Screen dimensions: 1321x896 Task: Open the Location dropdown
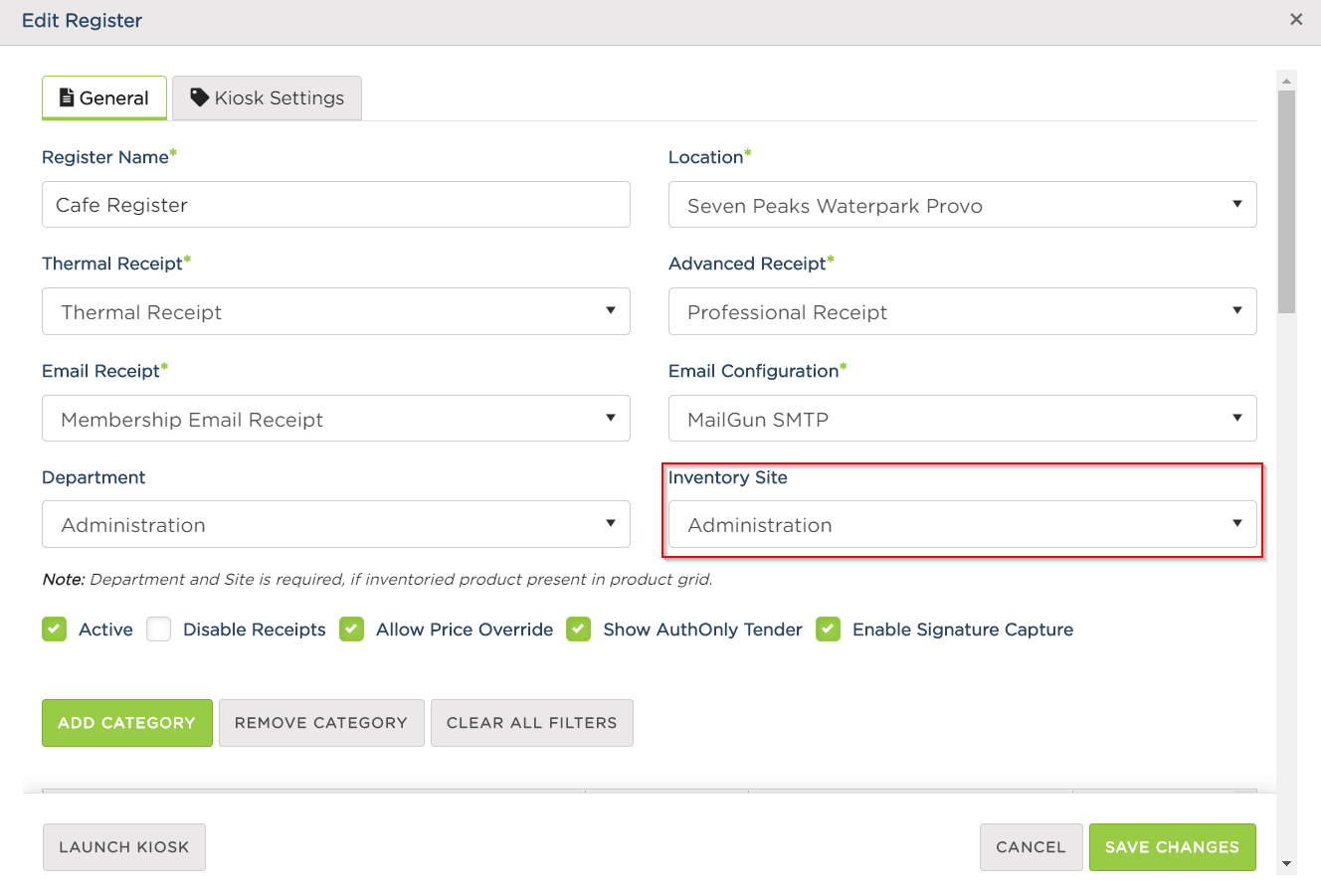962,205
